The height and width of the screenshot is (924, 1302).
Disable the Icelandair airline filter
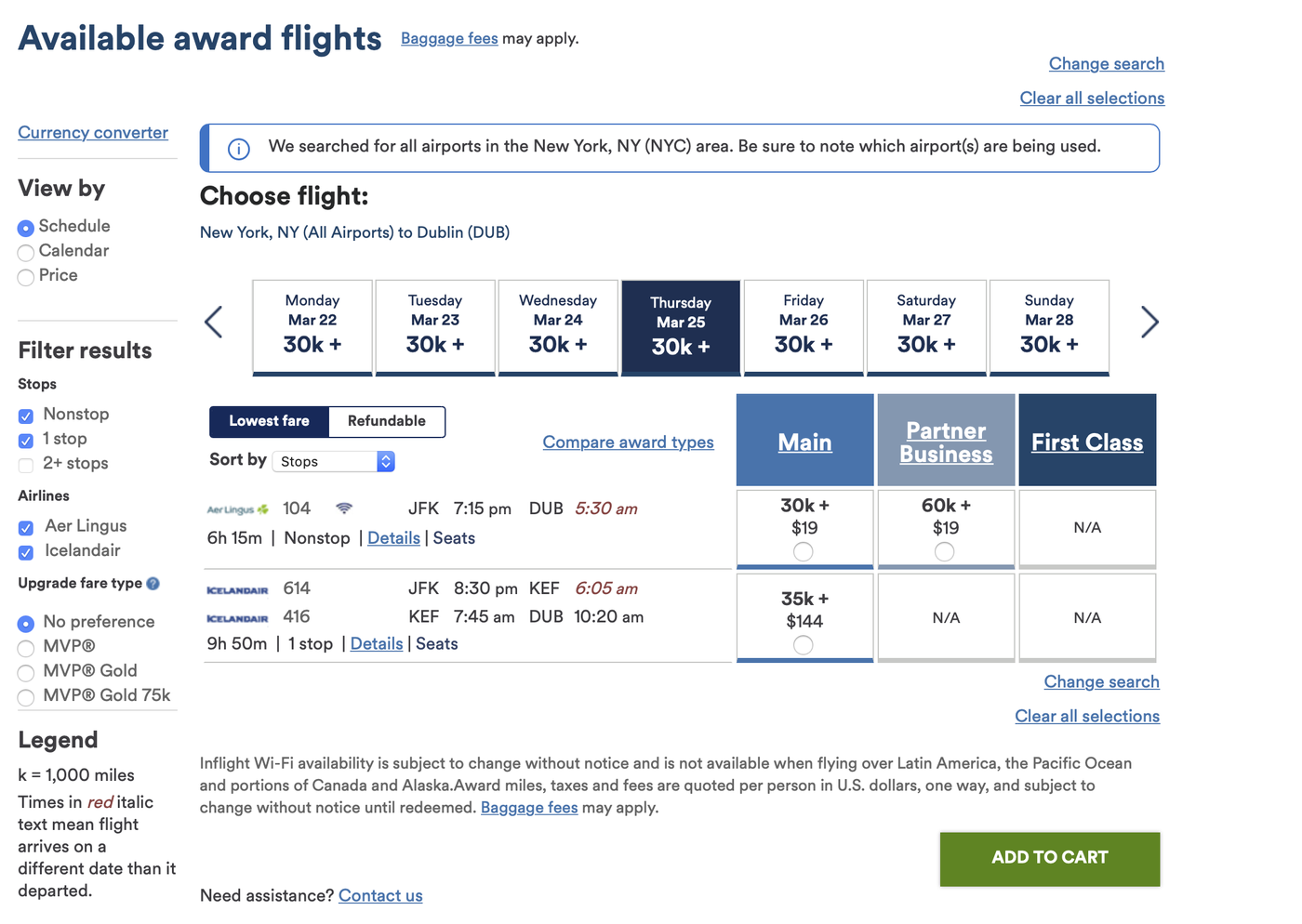[x=25, y=552]
